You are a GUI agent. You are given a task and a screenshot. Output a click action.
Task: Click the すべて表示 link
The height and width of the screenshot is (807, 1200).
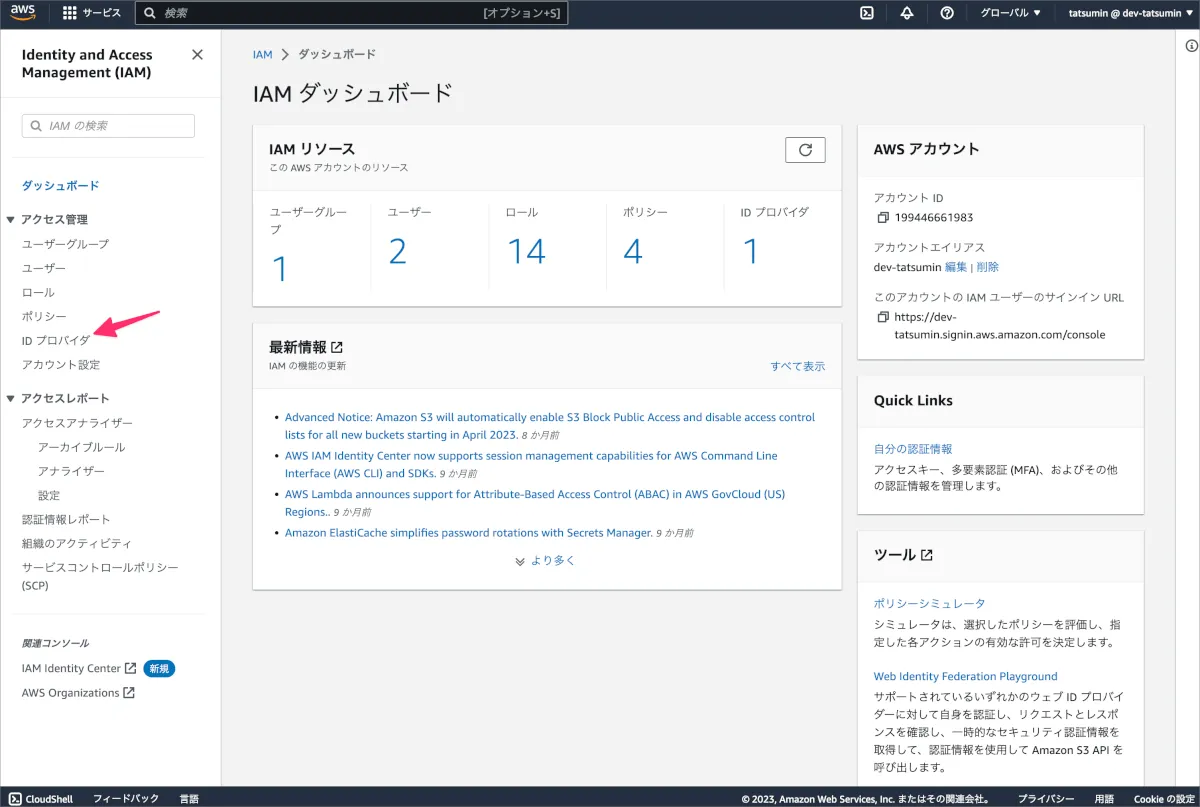pyautogui.click(x=797, y=366)
